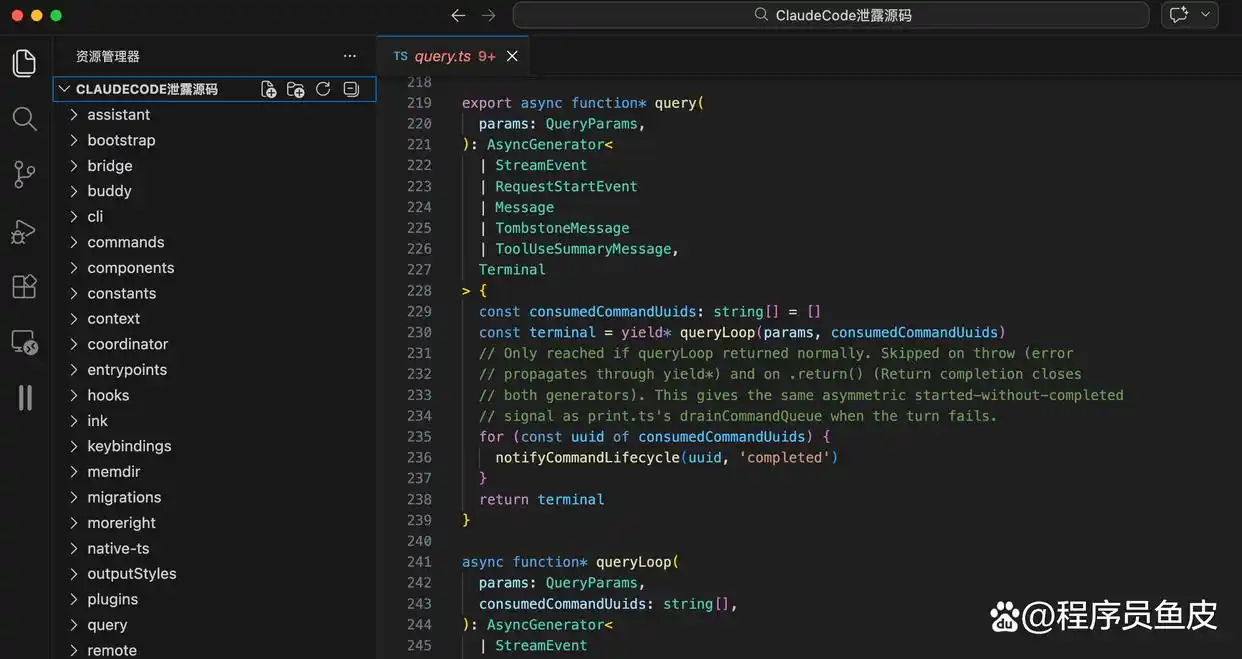Click the New Folder icon in explorer header
The height and width of the screenshot is (659, 1242).
295,89
